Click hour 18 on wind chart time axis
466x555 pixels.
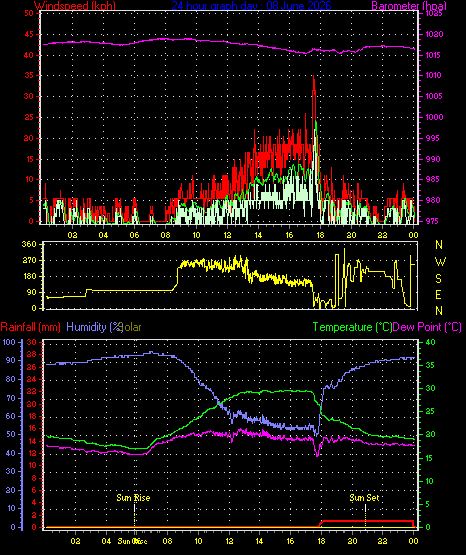point(320,235)
